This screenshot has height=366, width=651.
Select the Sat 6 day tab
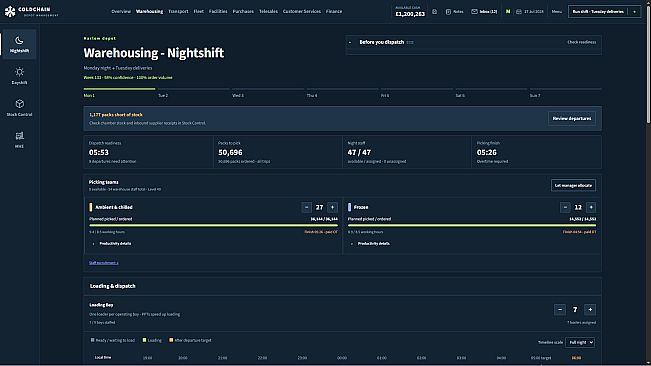491,93
